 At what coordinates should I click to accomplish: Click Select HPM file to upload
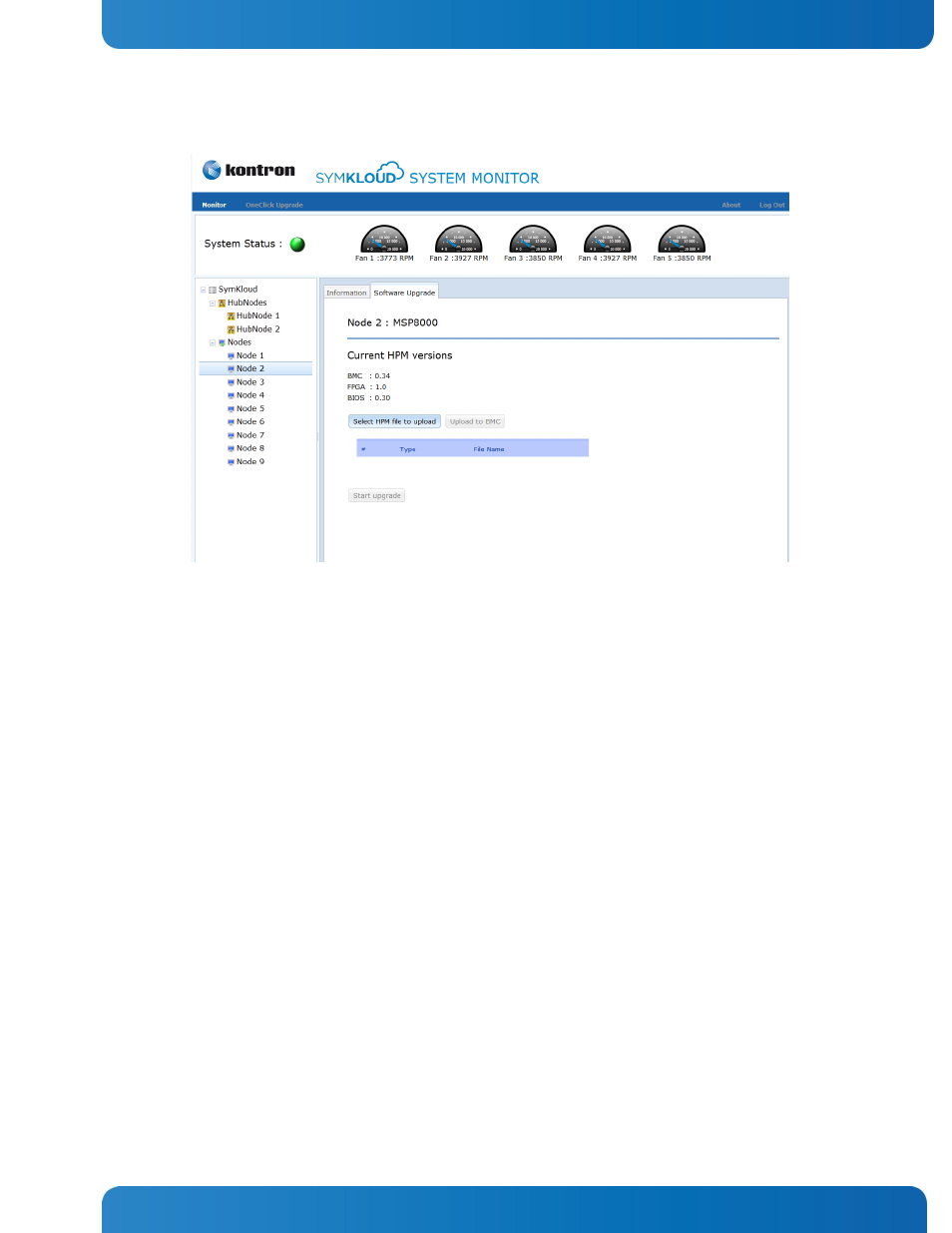pyautogui.click(x=394, y=421)
